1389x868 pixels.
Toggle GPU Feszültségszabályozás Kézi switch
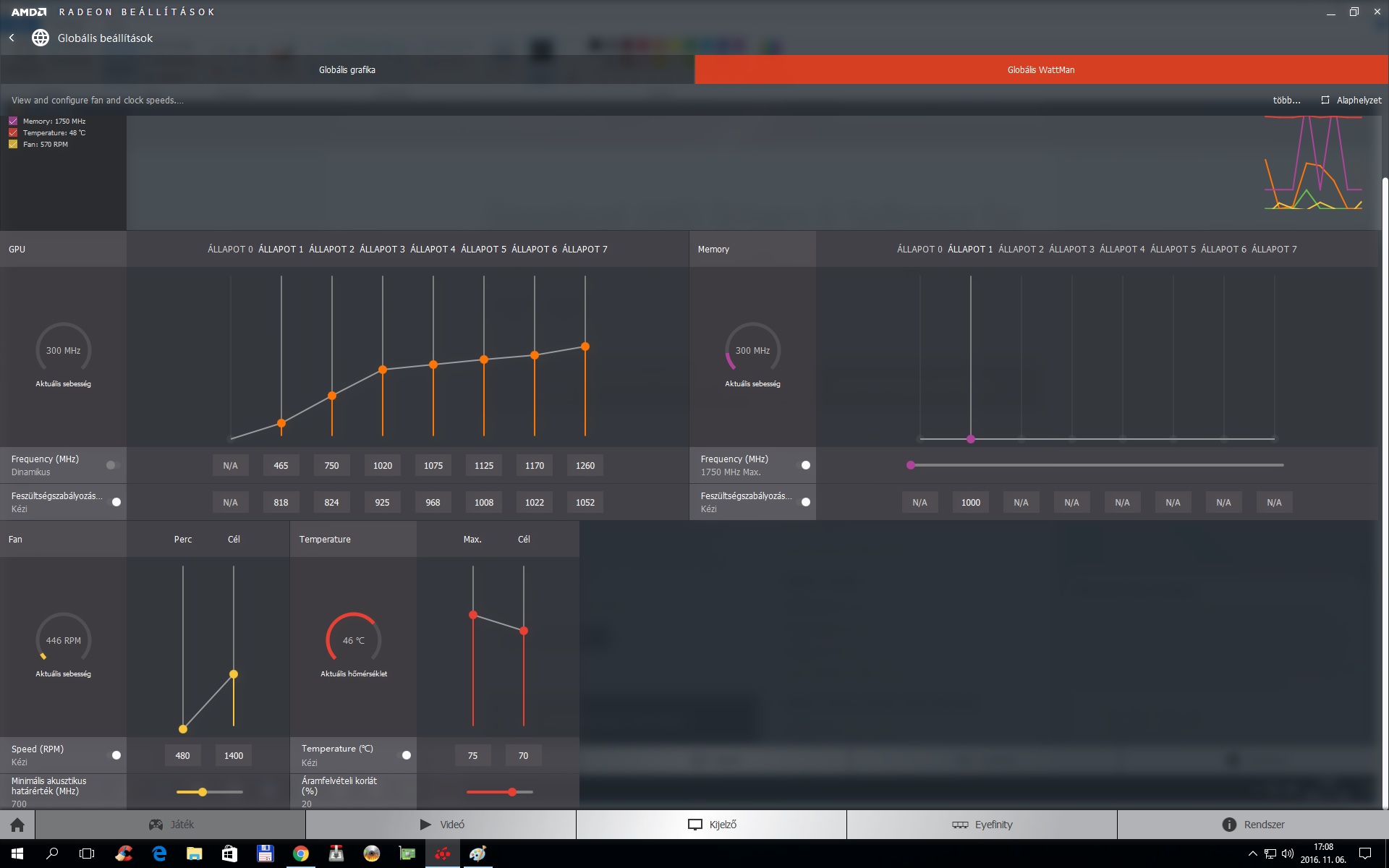[x=114, y=502]
